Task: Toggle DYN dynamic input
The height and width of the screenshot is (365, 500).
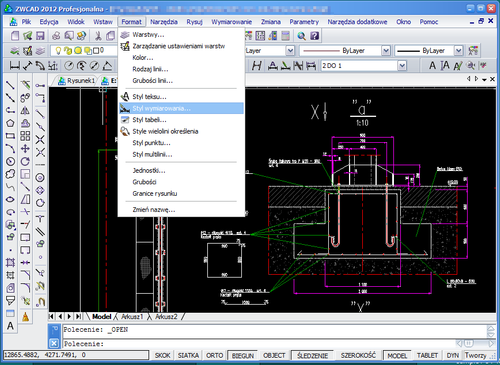Action: (x=453, y=356)
